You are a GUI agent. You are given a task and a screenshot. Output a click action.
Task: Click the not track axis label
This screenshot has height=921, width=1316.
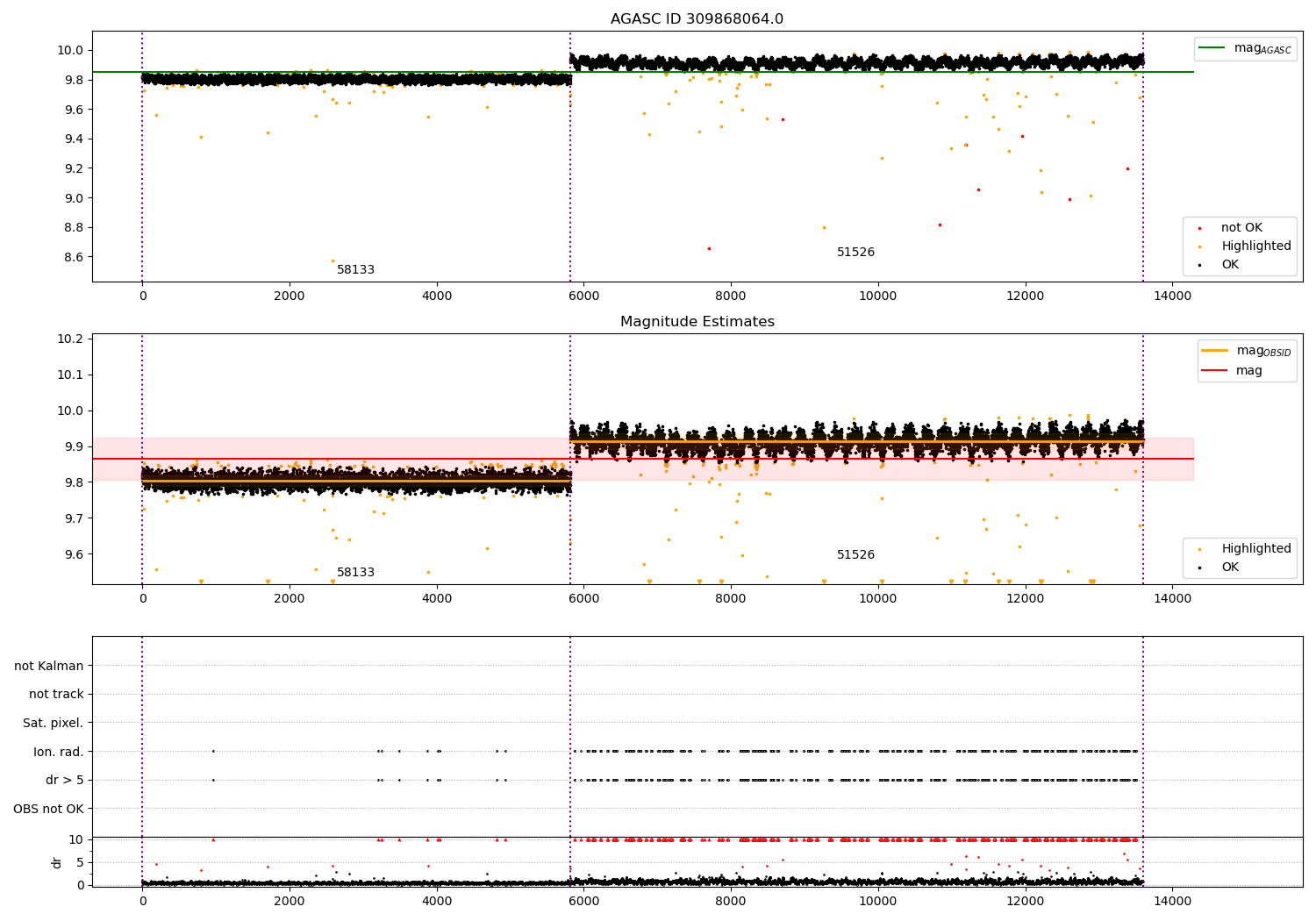coord(56,695)
